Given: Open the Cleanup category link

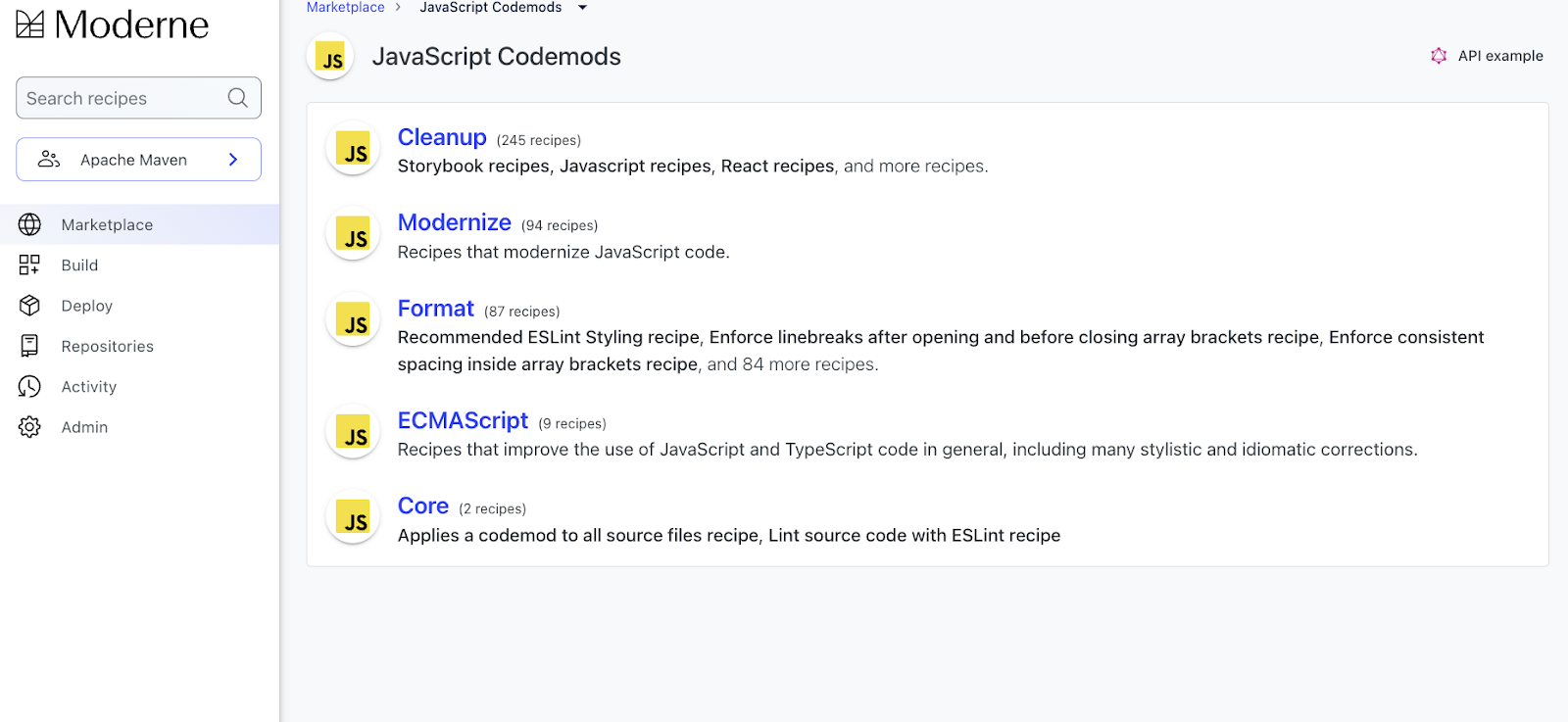Looking at the screenshot, I should pos(442,137).
